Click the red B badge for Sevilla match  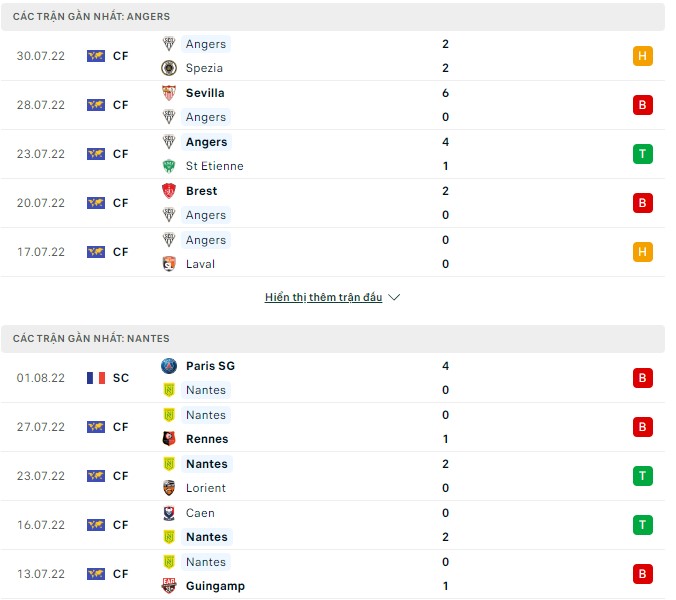point(643,105)
